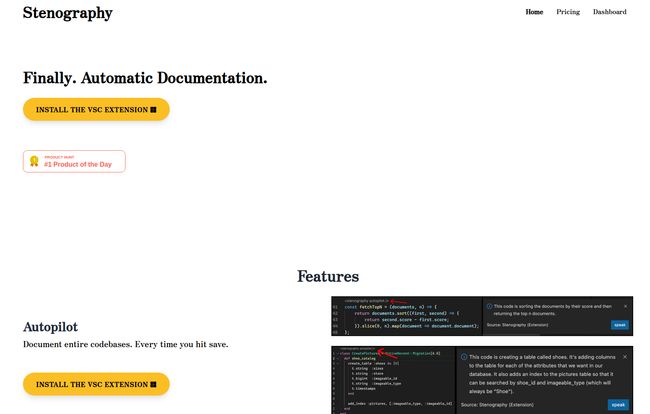Open the #1 Product of the Day badge

point(74,161)
